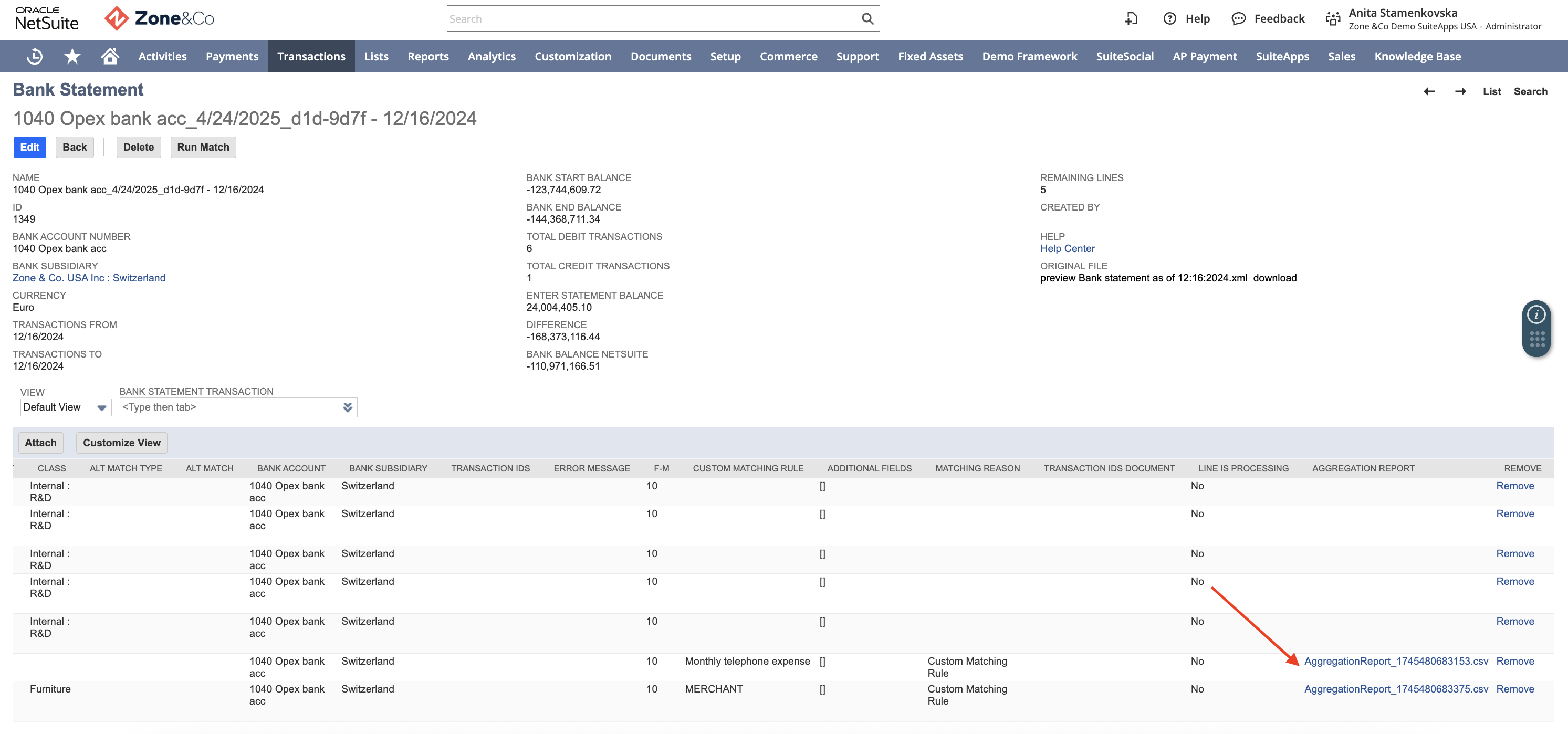Viewport: 1568px width, 734px height.
Task: Open the Analytics menu
Action: click(x=491, y=56)
